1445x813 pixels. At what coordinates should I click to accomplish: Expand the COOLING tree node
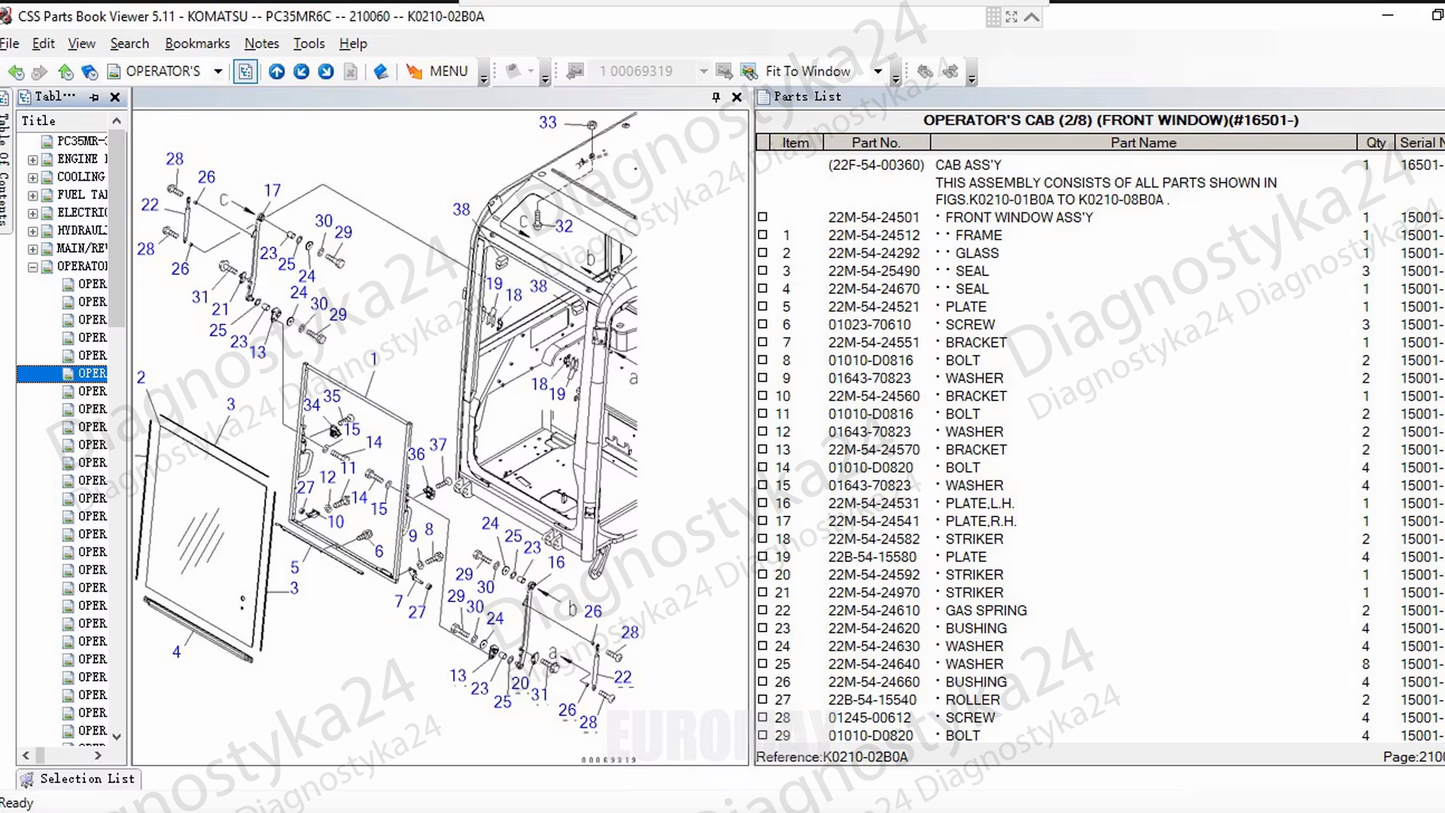pyautogui.click(x=33, y=177)
